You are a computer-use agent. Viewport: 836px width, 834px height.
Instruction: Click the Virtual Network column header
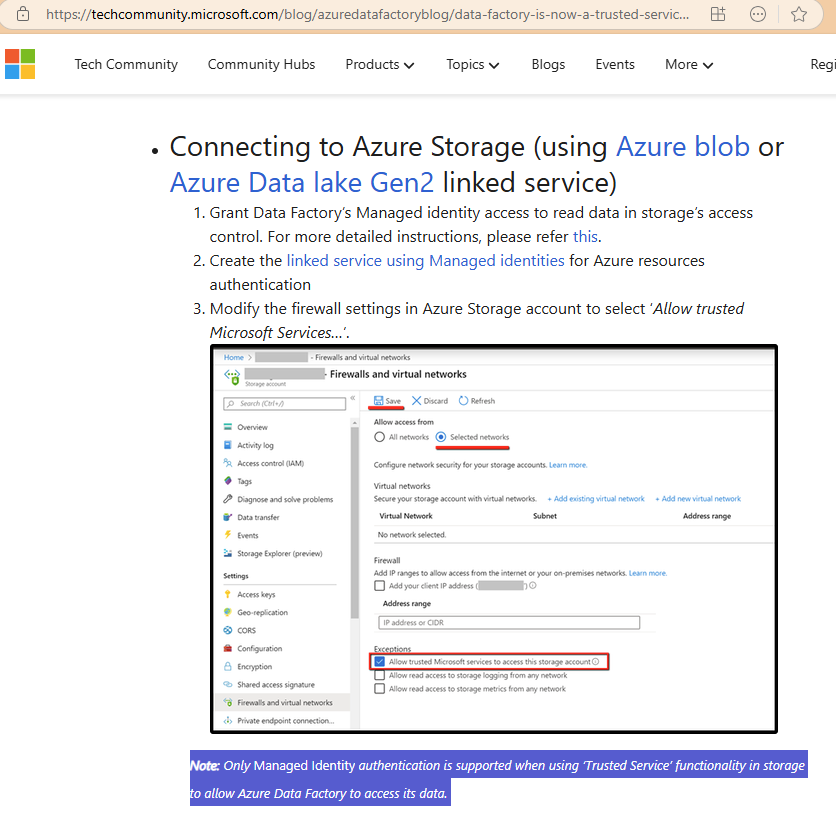[406, 516]
